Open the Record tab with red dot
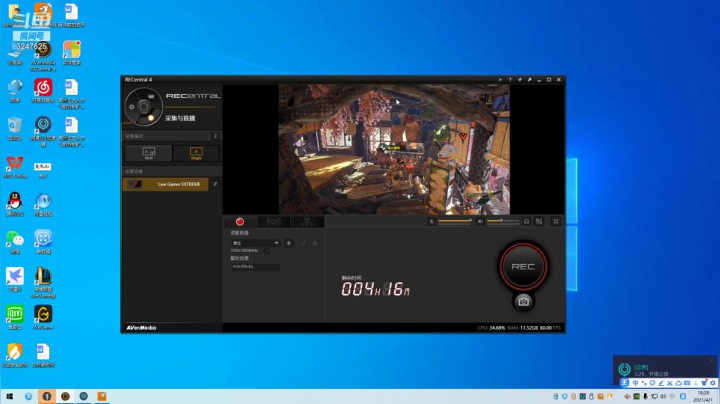The width and height of the screenshot is (720, 404). (x=240, y=222)
